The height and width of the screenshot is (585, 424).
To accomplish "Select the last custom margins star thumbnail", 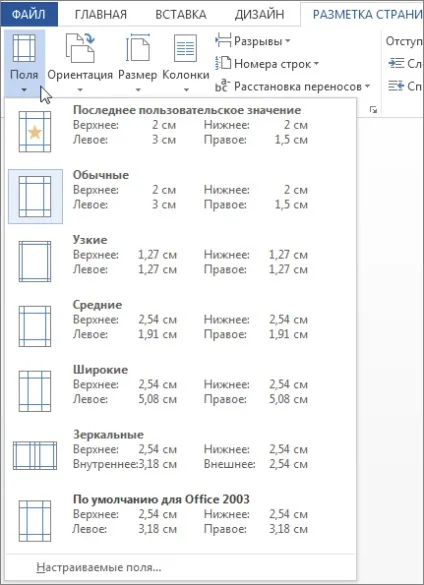I will click(x=35, y=131).
